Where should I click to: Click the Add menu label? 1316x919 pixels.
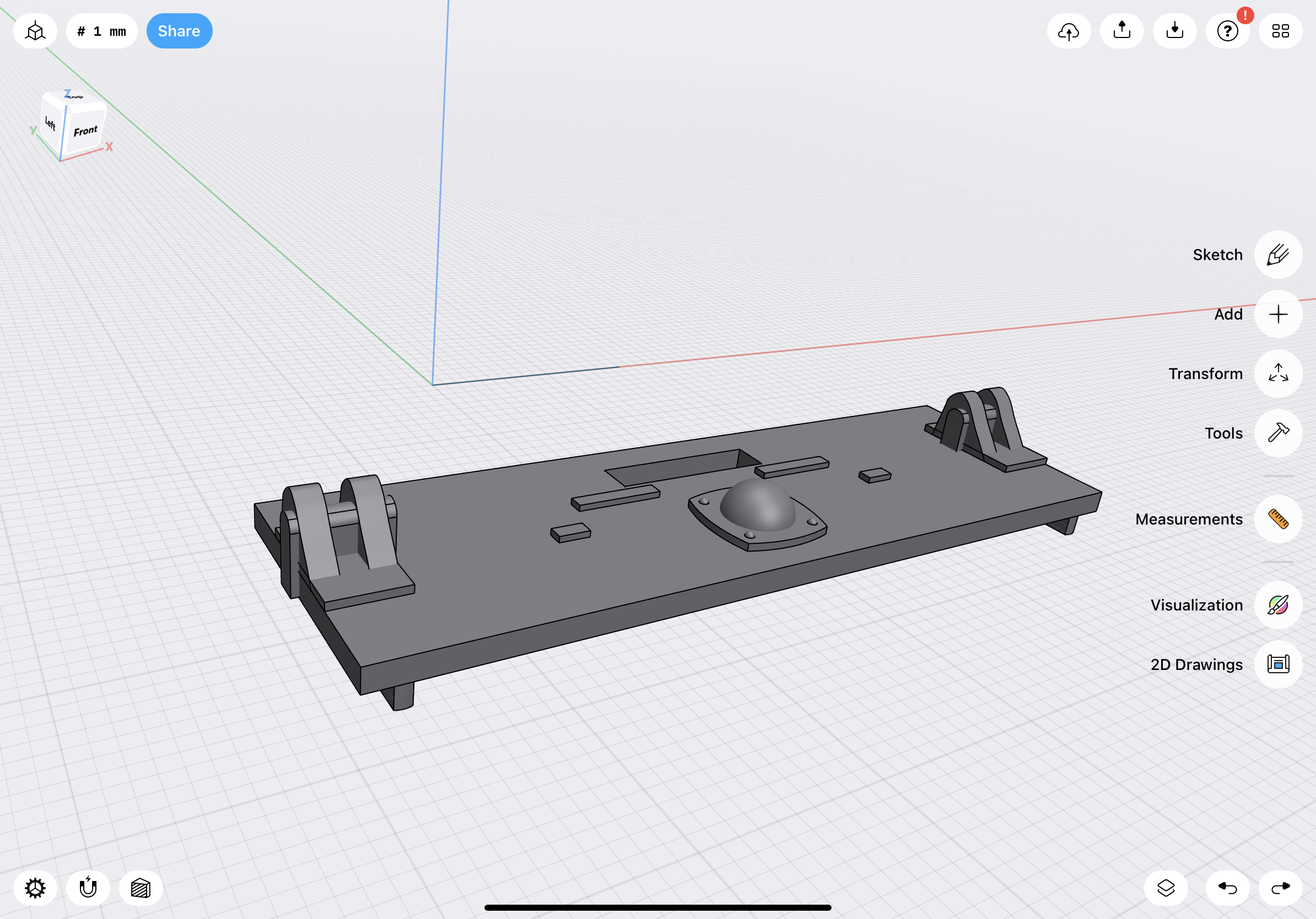[1228, 314]
